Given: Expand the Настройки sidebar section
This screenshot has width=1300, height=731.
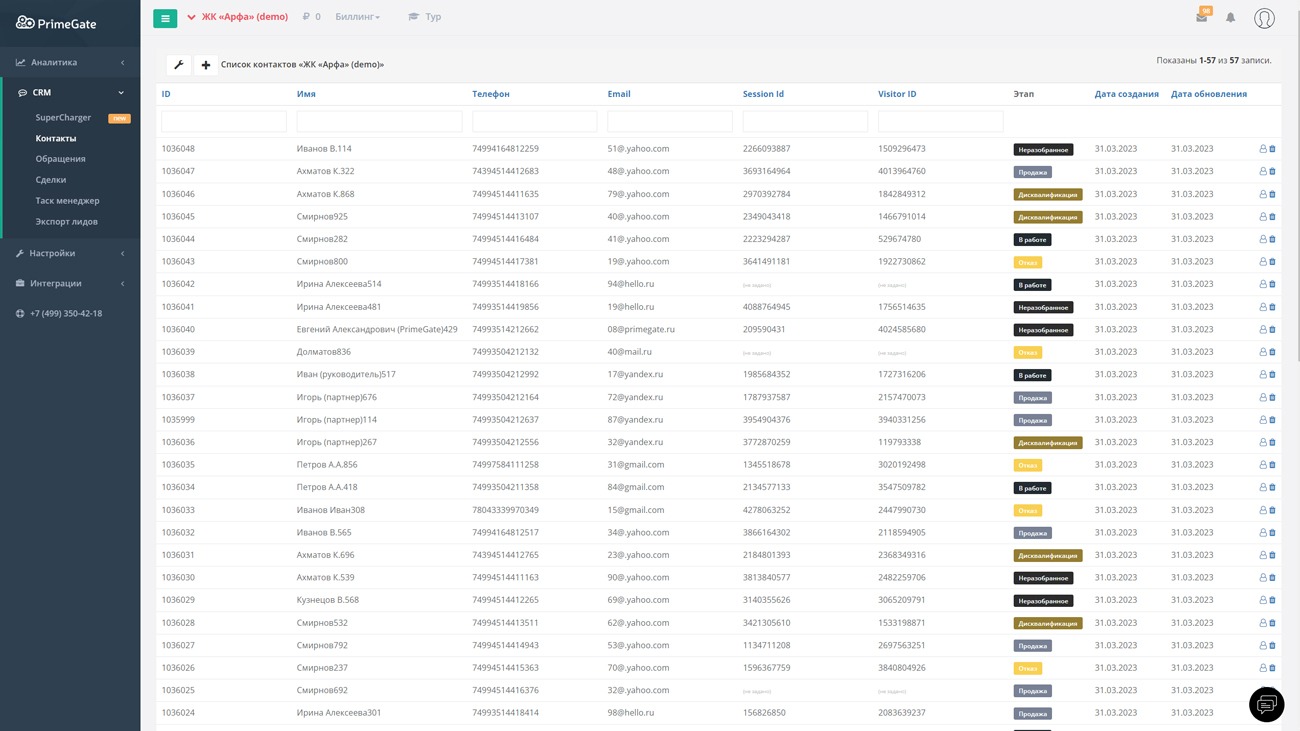Looking at the screenshot, I should tap(70, 253).
